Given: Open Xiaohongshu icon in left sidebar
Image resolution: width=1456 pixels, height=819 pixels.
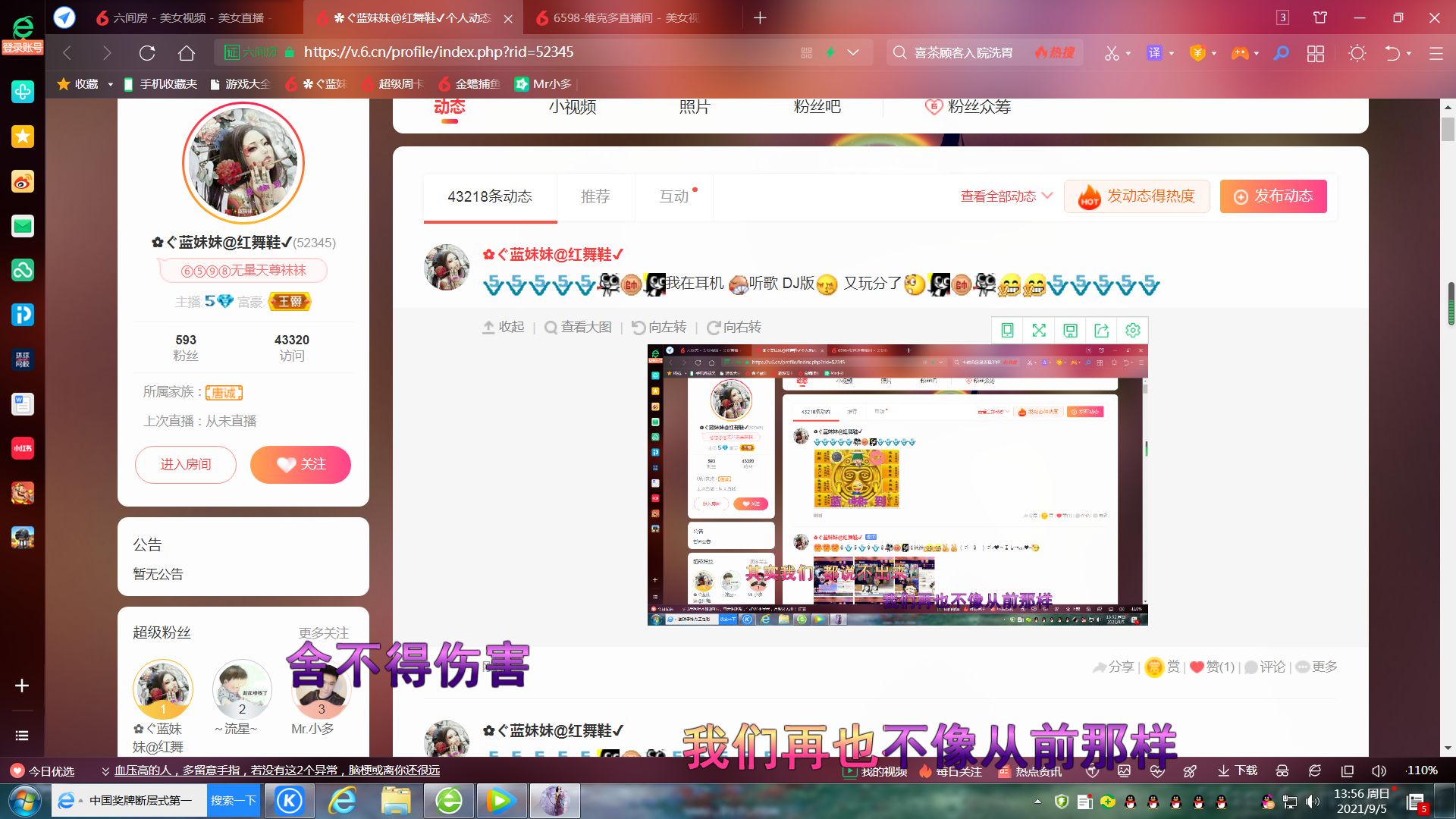Looking at the screenshot, I should 23,448.
